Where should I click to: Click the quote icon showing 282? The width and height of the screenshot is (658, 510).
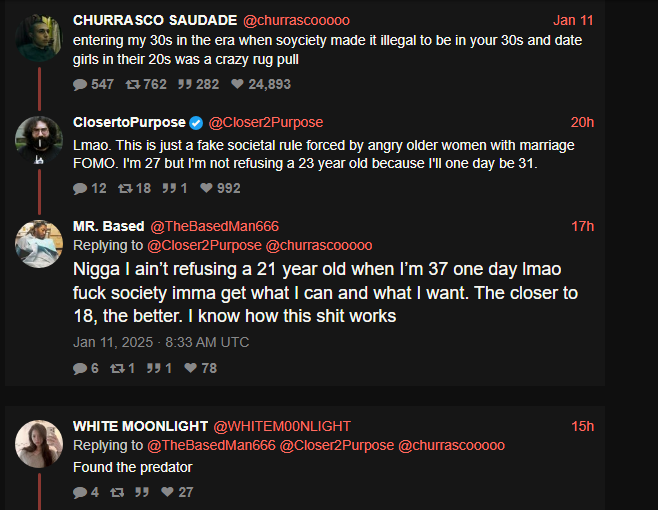(185, 84)
